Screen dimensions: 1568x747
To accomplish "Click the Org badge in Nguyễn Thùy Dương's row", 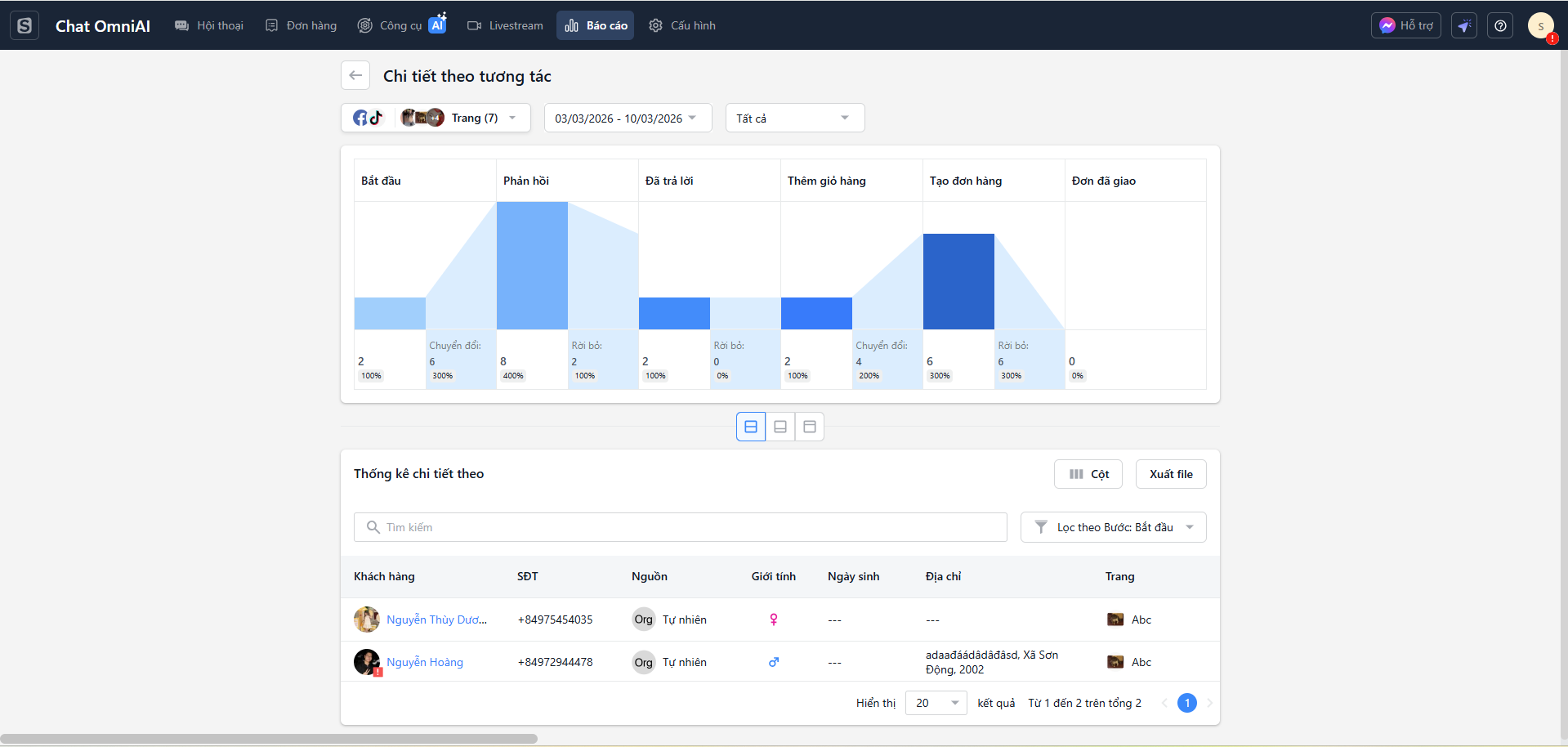I will click(644, 620).
